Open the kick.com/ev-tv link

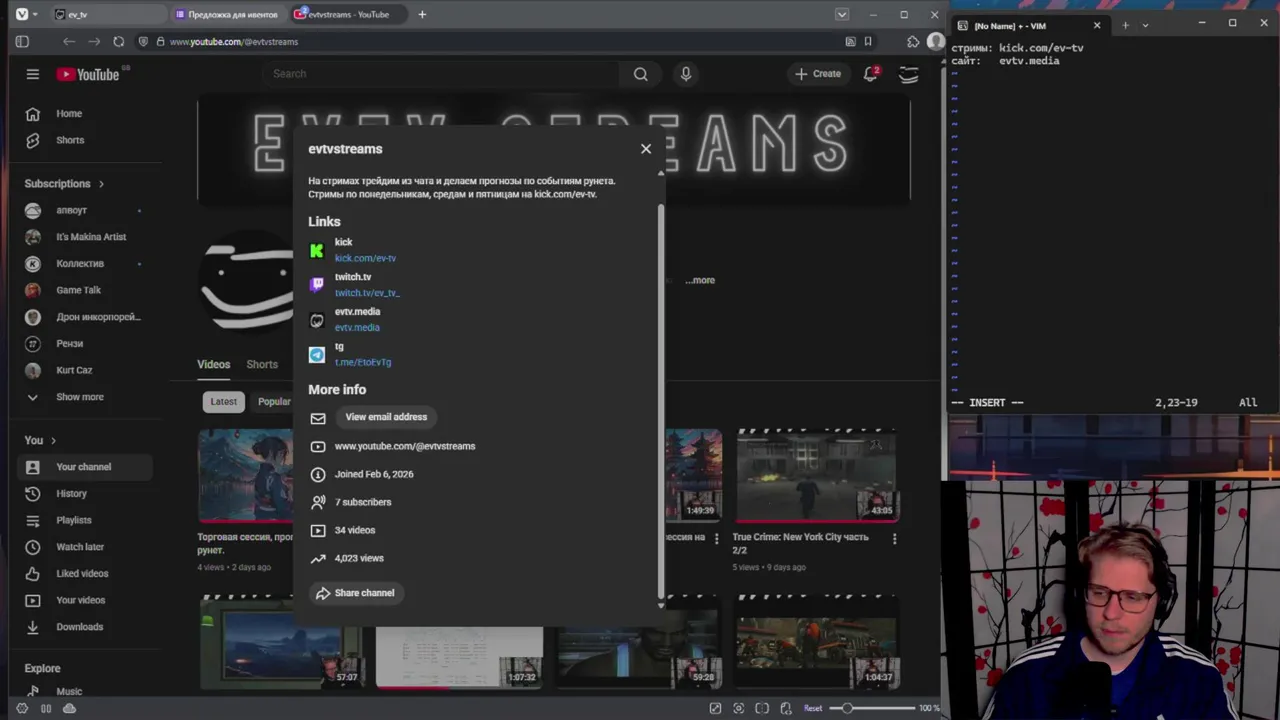click(365, 258)
